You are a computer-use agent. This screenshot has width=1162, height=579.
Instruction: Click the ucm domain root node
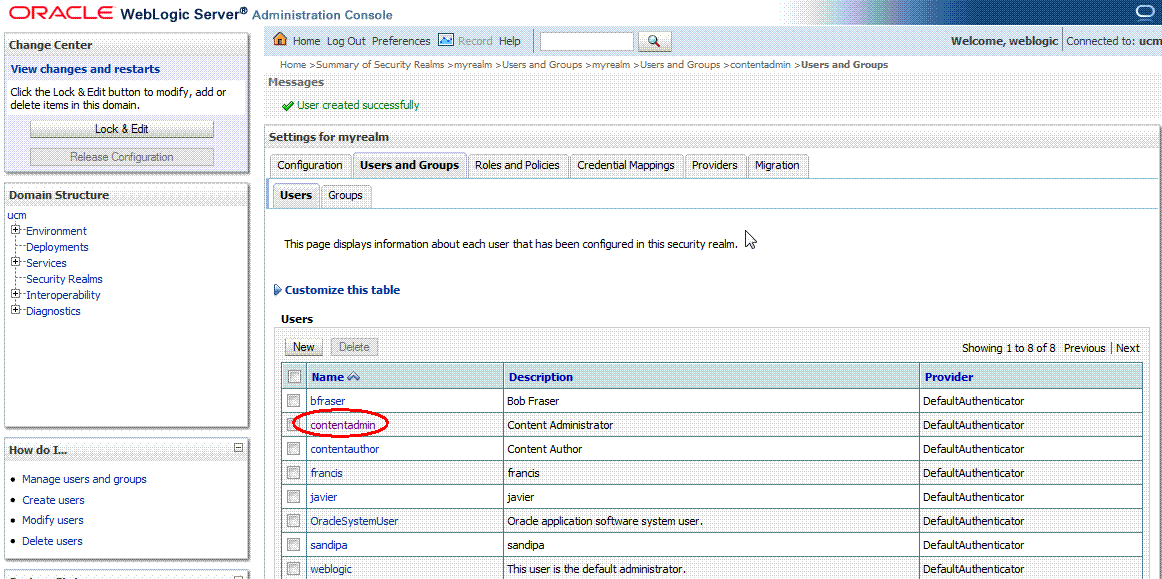[16, 215]
